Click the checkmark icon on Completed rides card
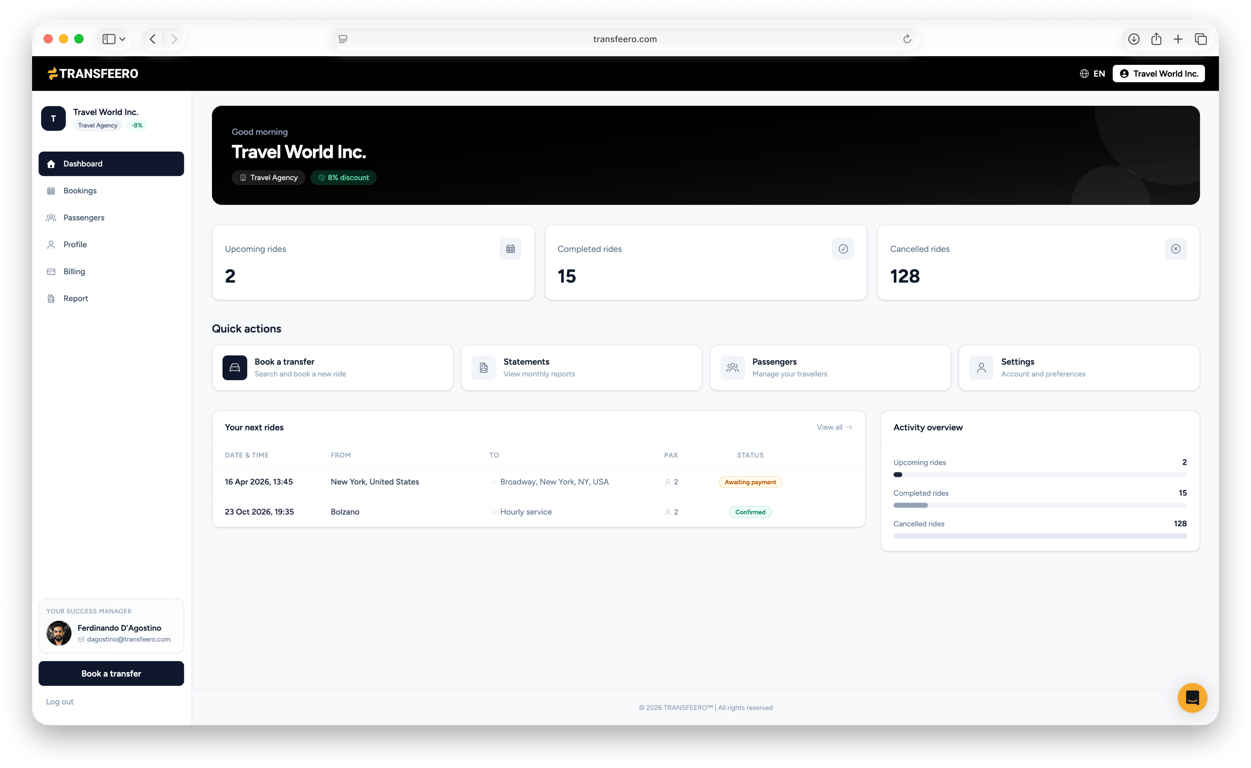 [843, 249]
